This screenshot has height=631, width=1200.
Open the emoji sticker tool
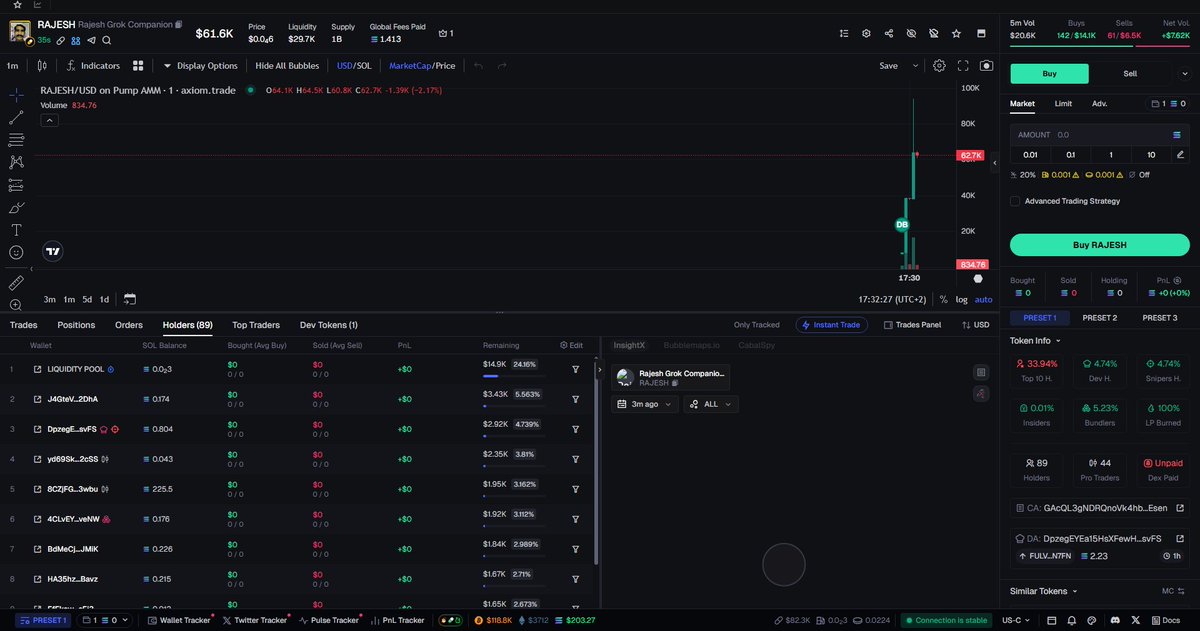click(16, 253)
